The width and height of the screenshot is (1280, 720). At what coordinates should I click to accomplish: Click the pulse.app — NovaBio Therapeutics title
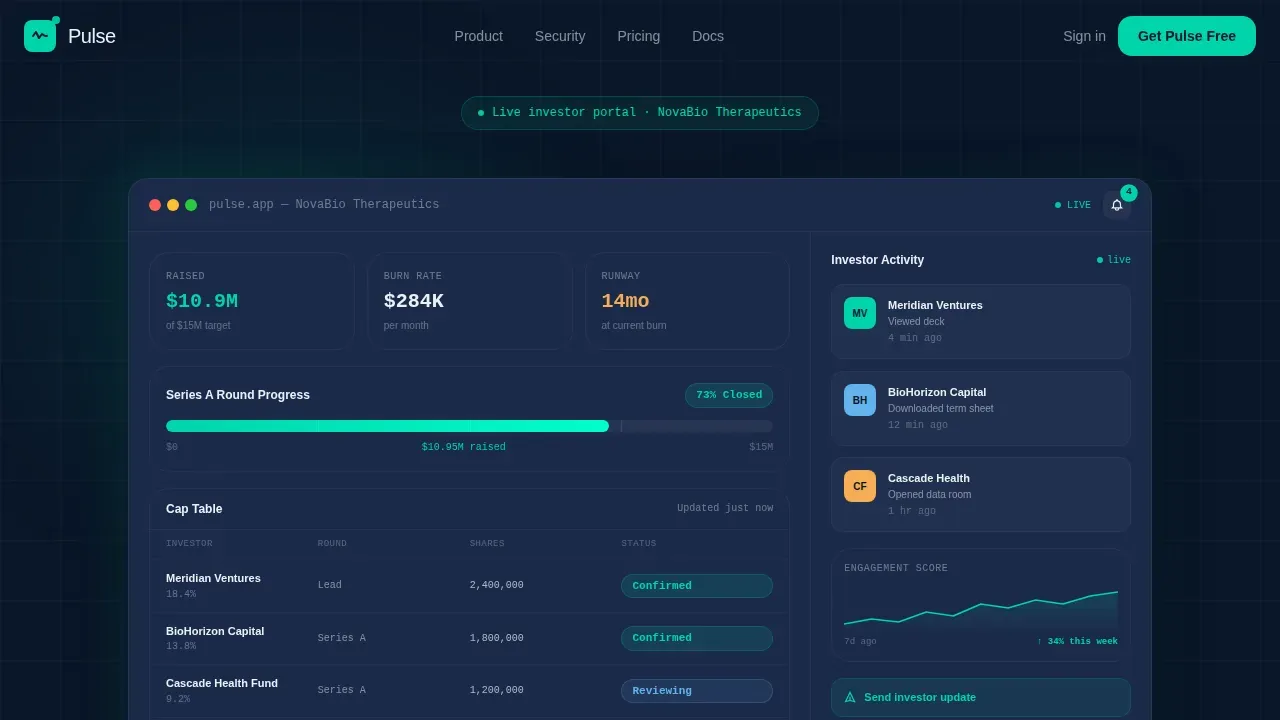(324, 205)
